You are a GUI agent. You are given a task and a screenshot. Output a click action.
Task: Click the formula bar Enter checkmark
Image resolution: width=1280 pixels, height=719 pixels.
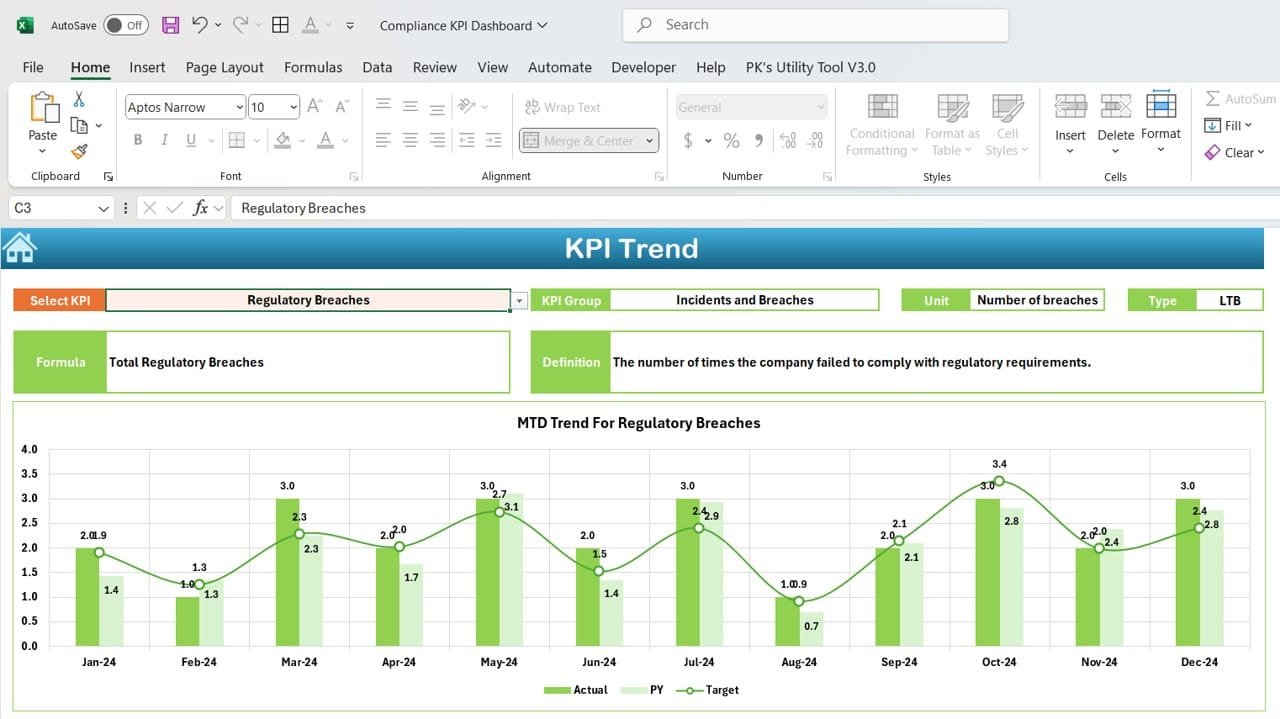pos(174,208)
